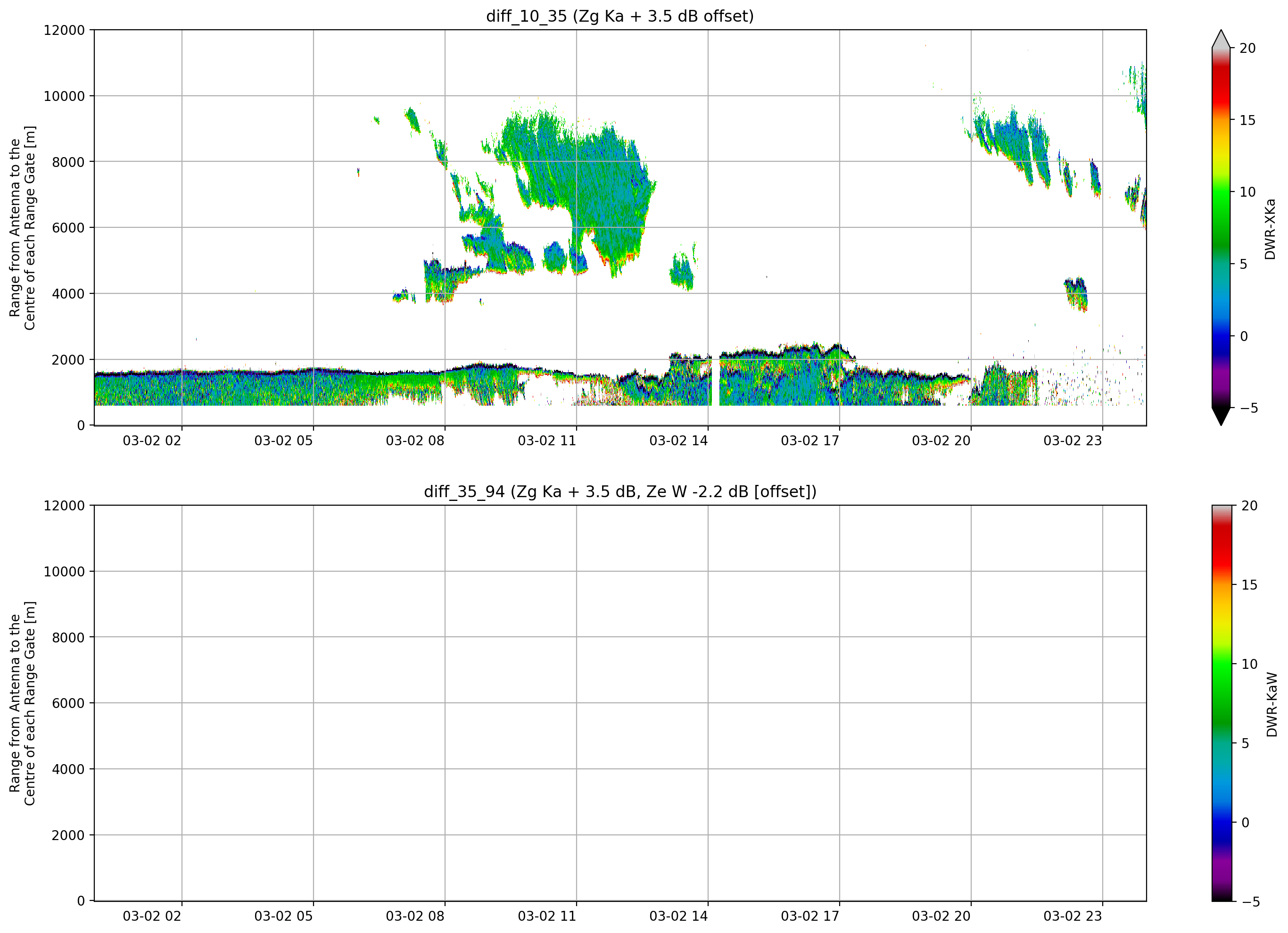Click '03-02 23' tick under diff_10_35 plot
1288x933 pixels.
pos(1073,441)
